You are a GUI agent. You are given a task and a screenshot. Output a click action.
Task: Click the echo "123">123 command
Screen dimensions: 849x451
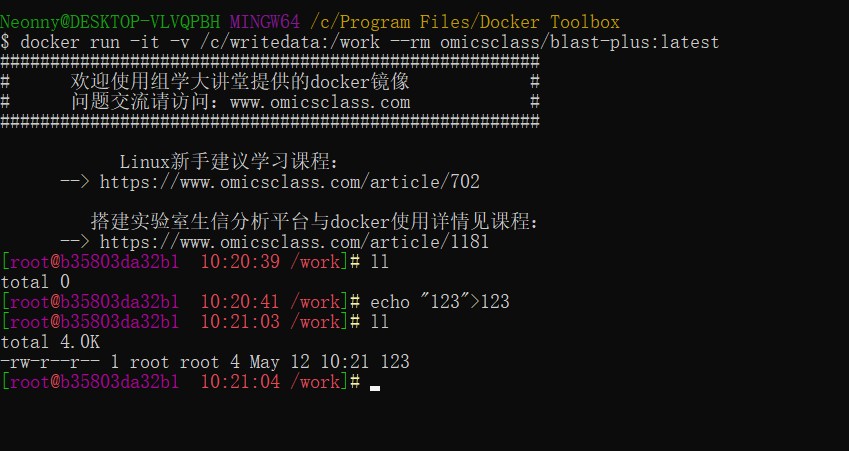coord(440,302)
